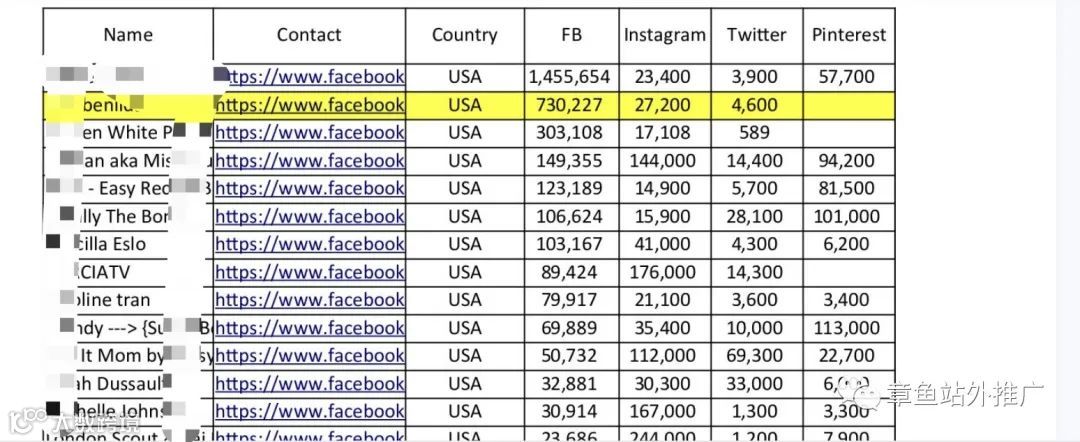The image size is (1080, 442).
Task: Click the Country column header
Action: pyautogui.click(x=464, y=35)
